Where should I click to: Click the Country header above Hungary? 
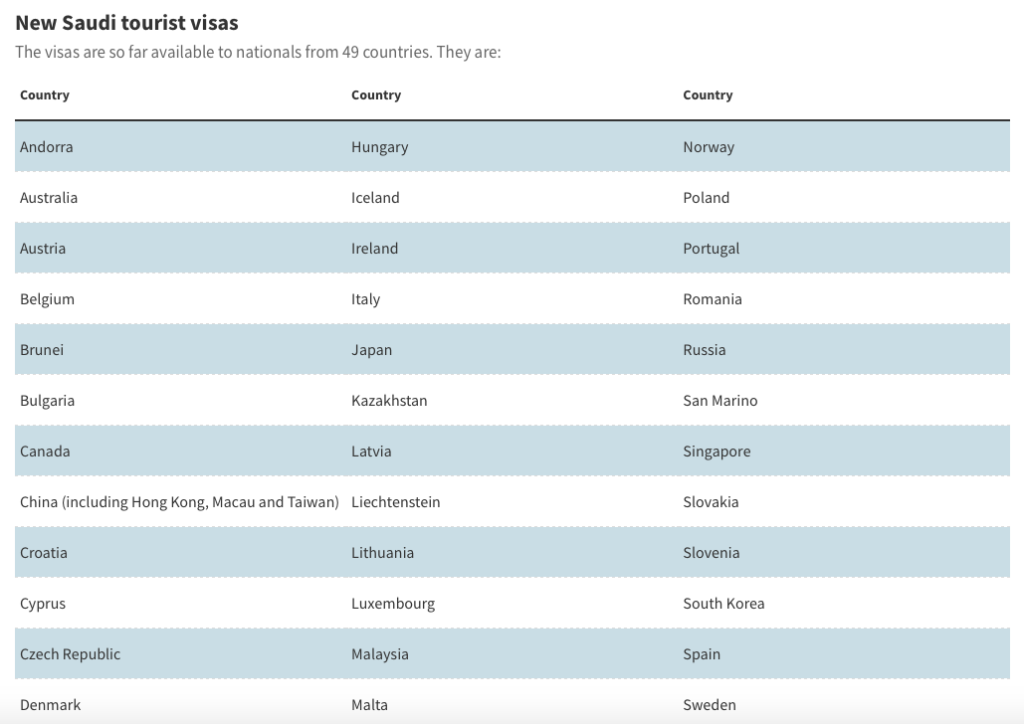pyautogui.click(x=376, y=95)
